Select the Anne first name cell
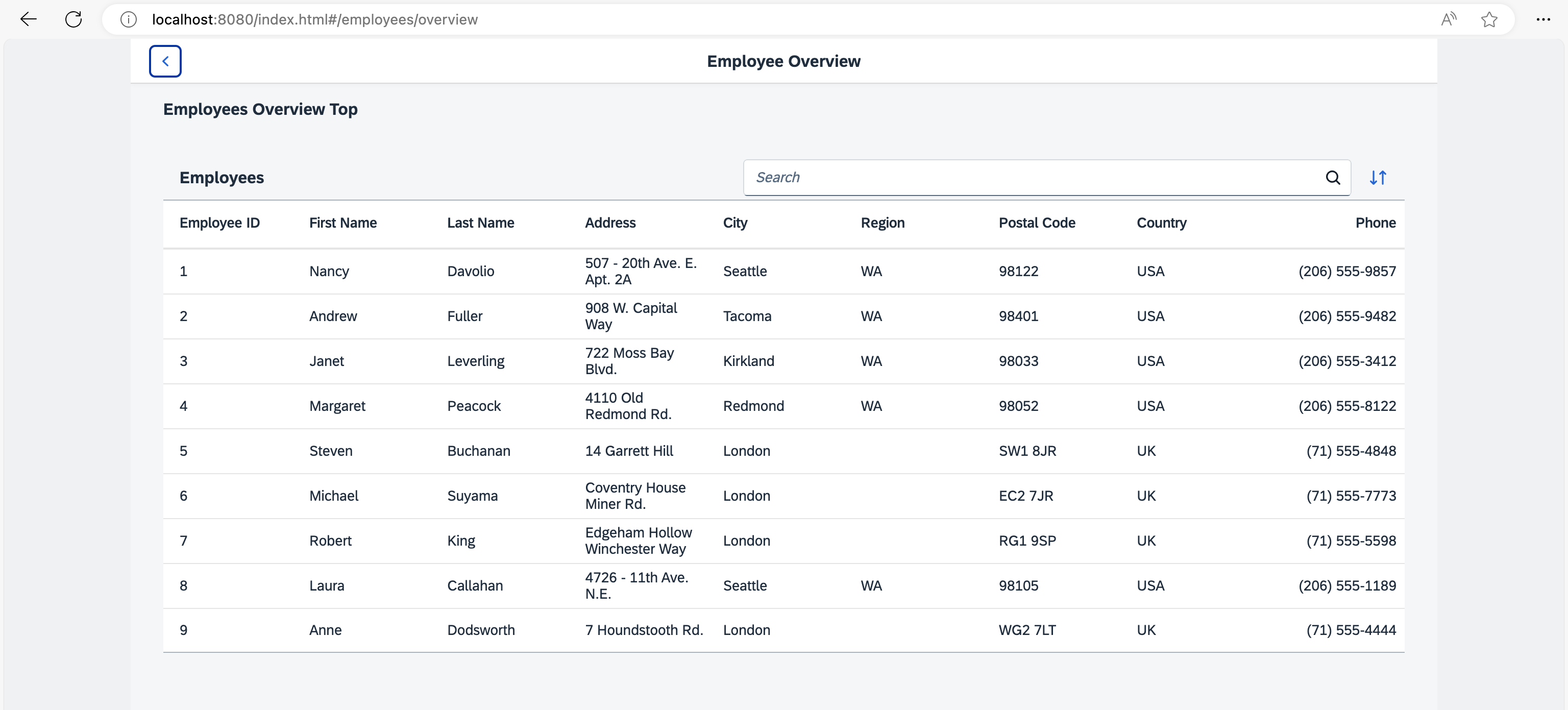This screenshot has width=1568, height=710. [325, 630]
